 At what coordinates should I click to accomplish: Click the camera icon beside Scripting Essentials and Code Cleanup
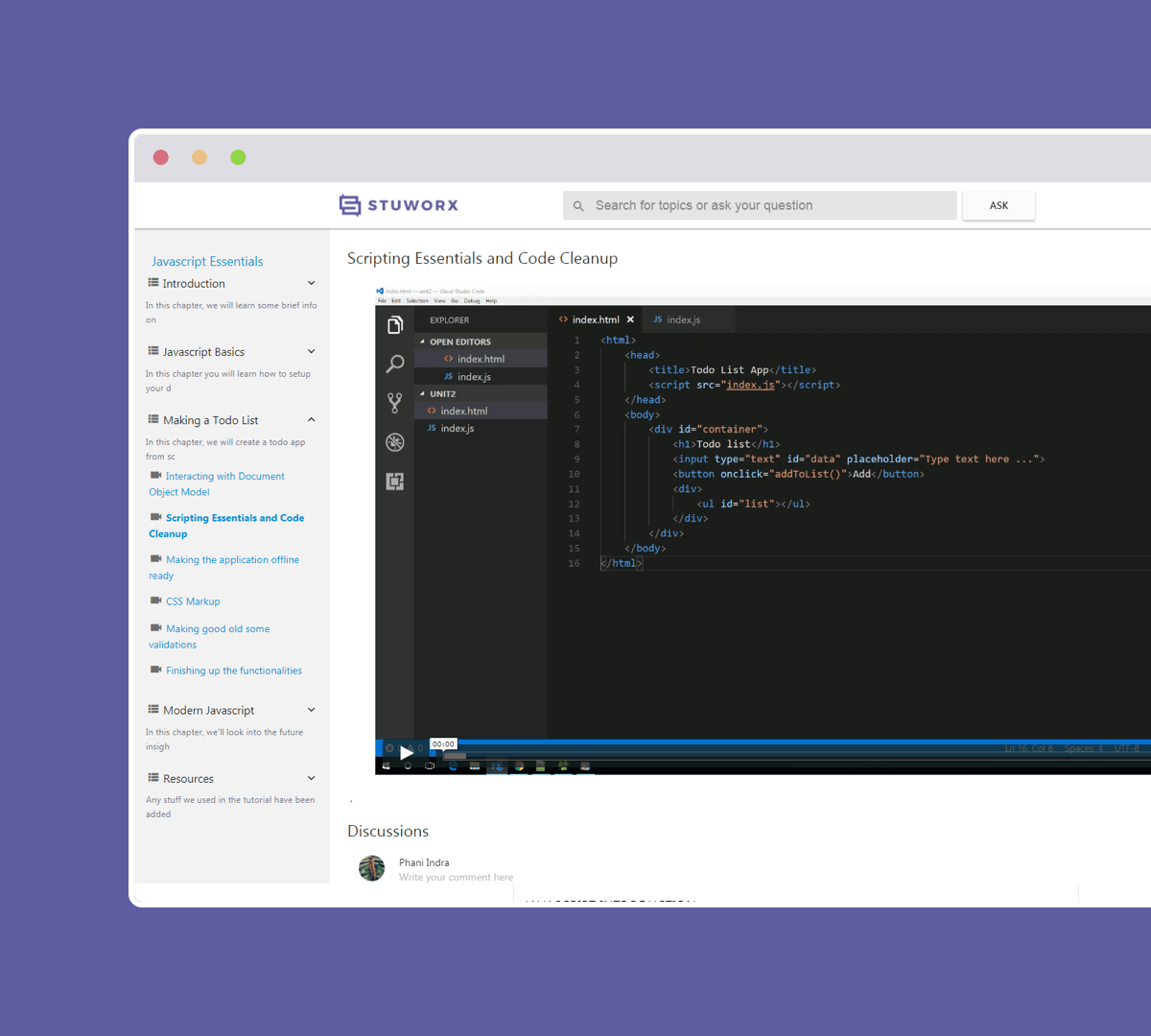click(155, 517)
